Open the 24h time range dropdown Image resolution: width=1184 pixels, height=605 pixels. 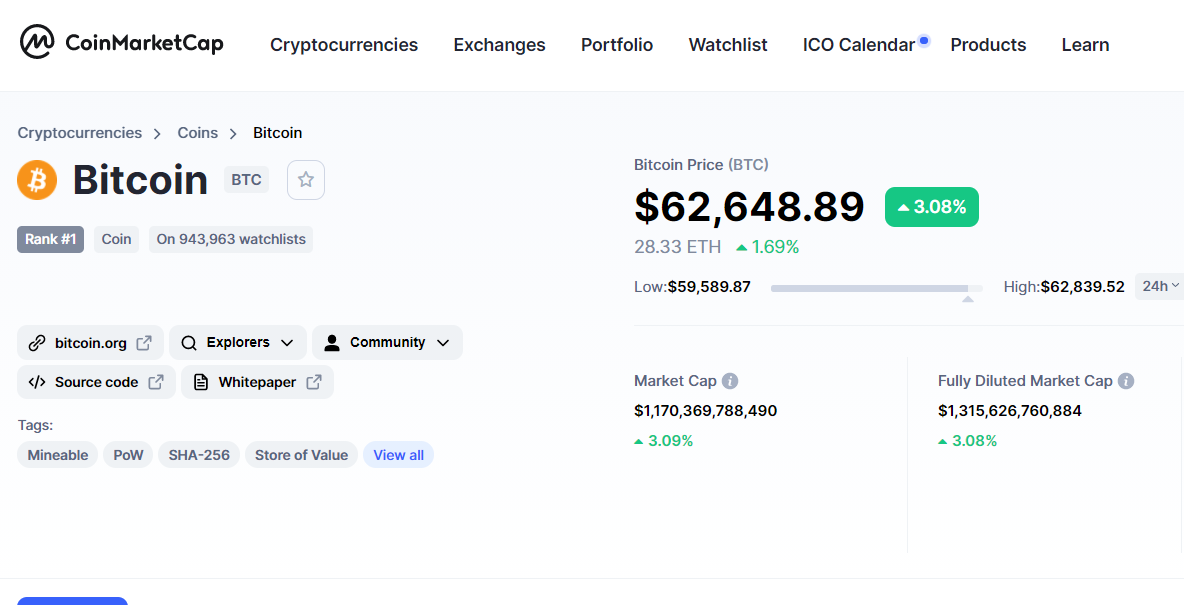pos(1160,286)
